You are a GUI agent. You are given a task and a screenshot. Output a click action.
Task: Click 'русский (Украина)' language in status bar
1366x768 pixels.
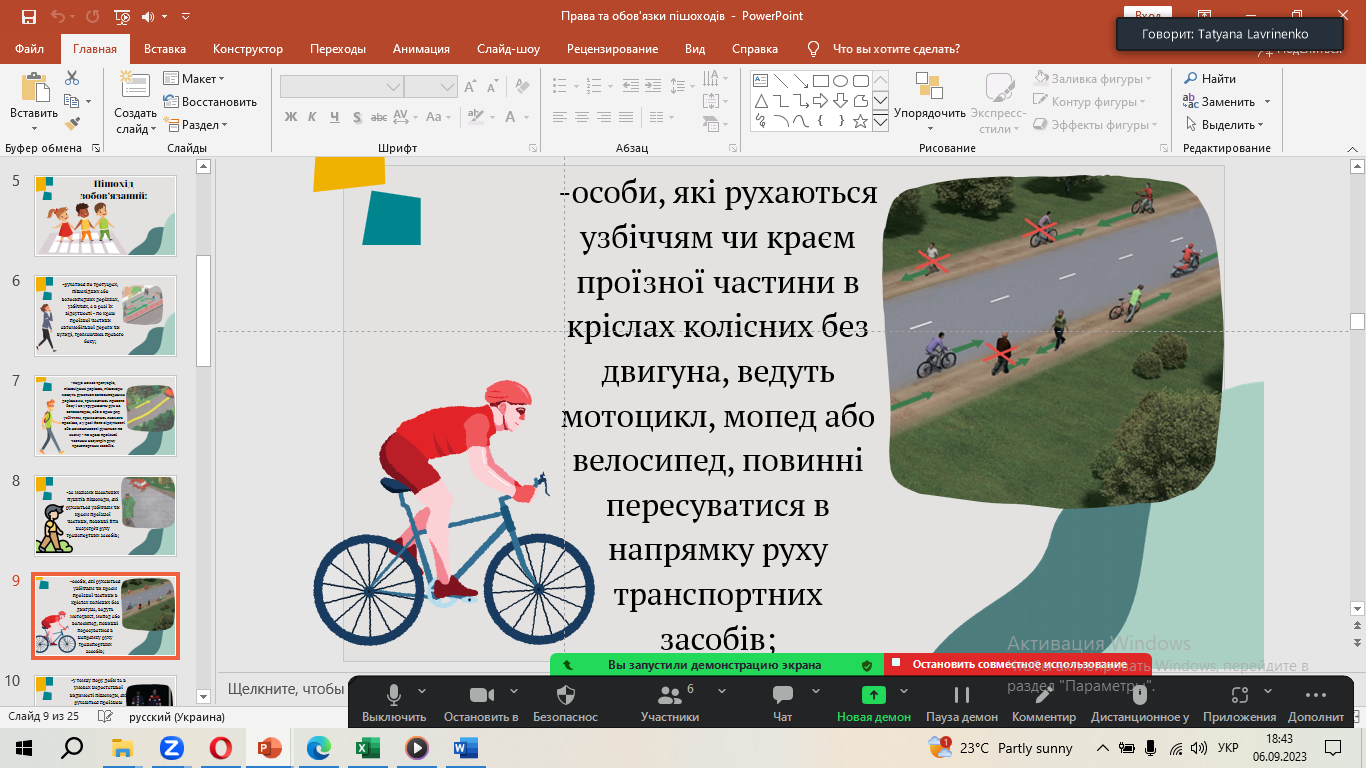tap(177, 717)
